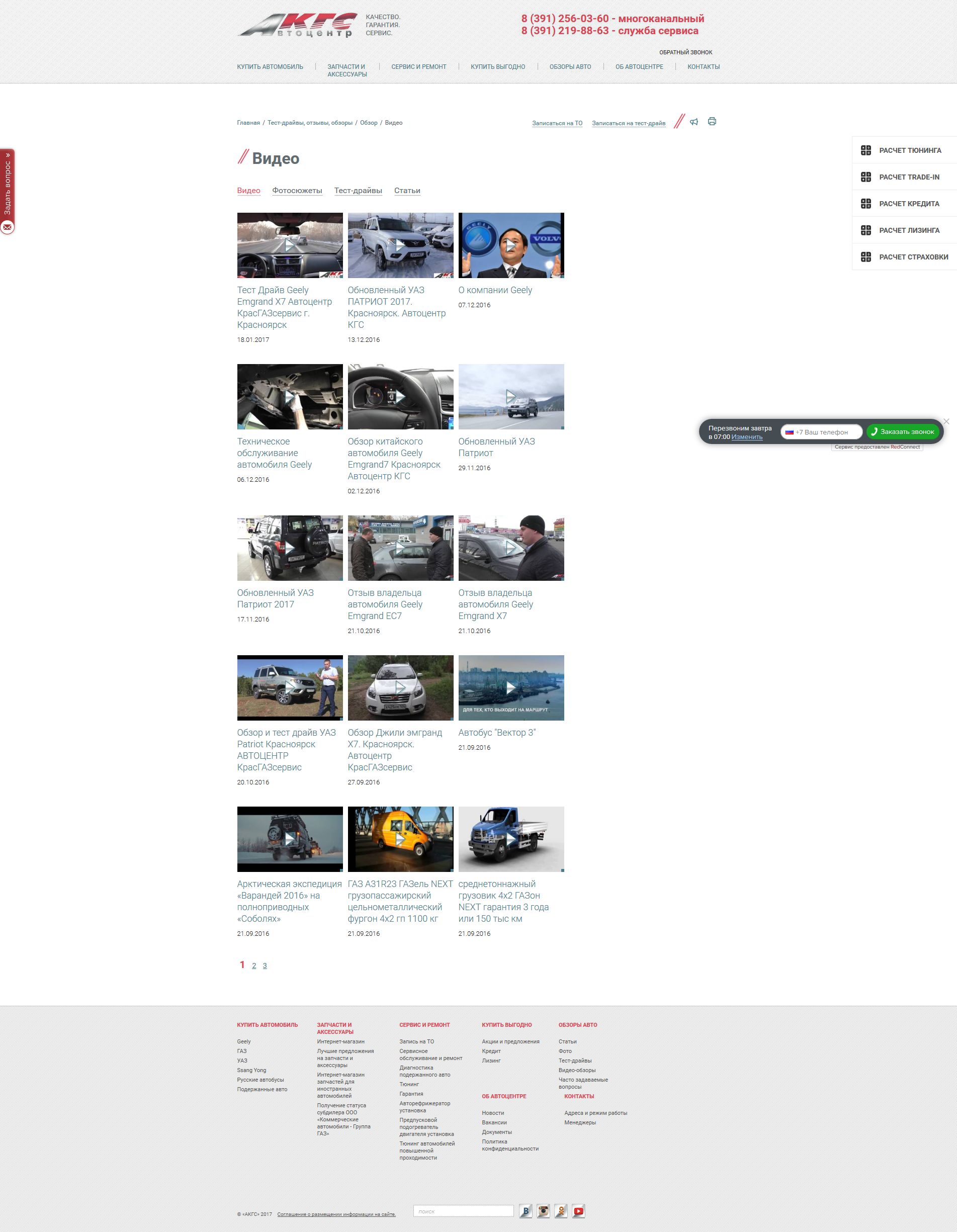Screen dimensions: 957x1232
Task: Open the Odnoklassniki icon in footer
Action: (561, 1210)
